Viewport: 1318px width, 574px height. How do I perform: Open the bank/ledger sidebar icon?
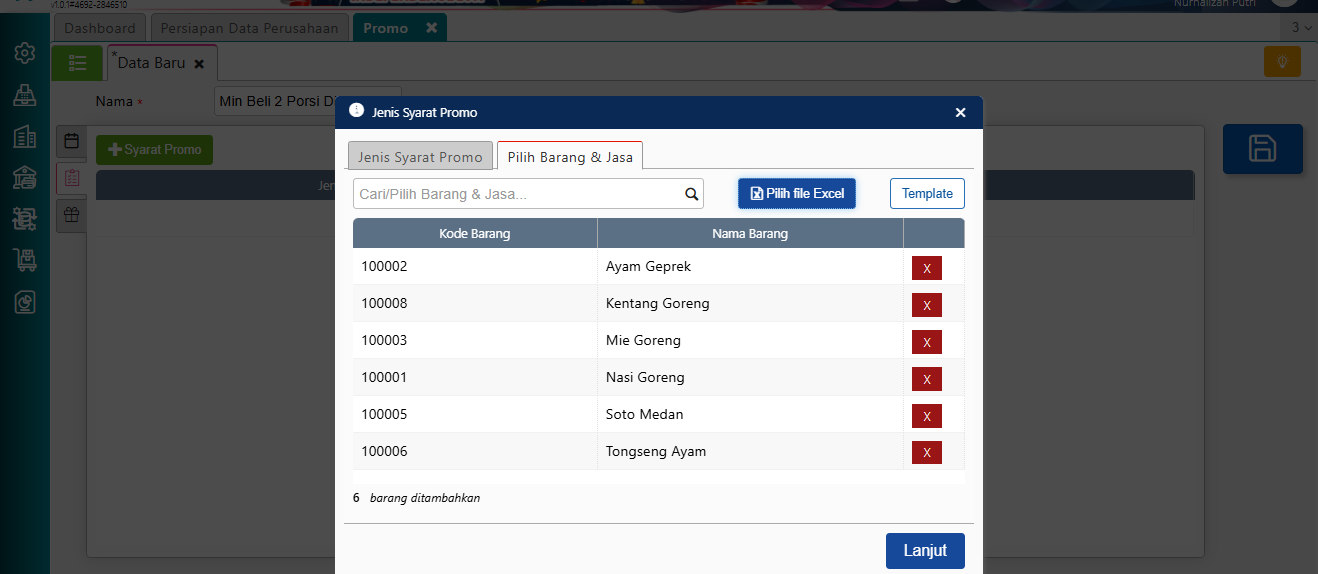(25, 178)
